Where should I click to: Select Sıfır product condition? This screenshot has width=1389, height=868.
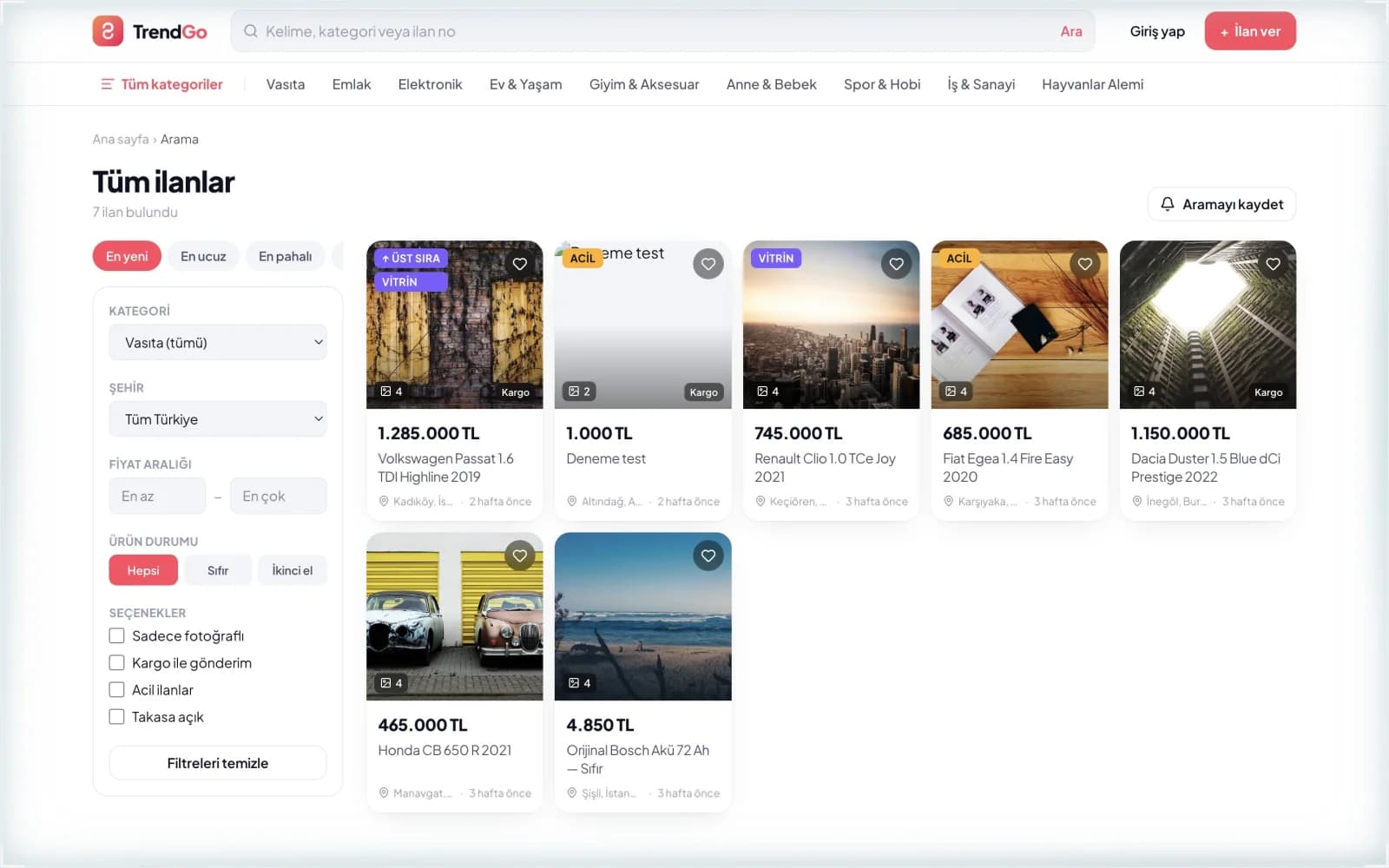coord(218,570)
